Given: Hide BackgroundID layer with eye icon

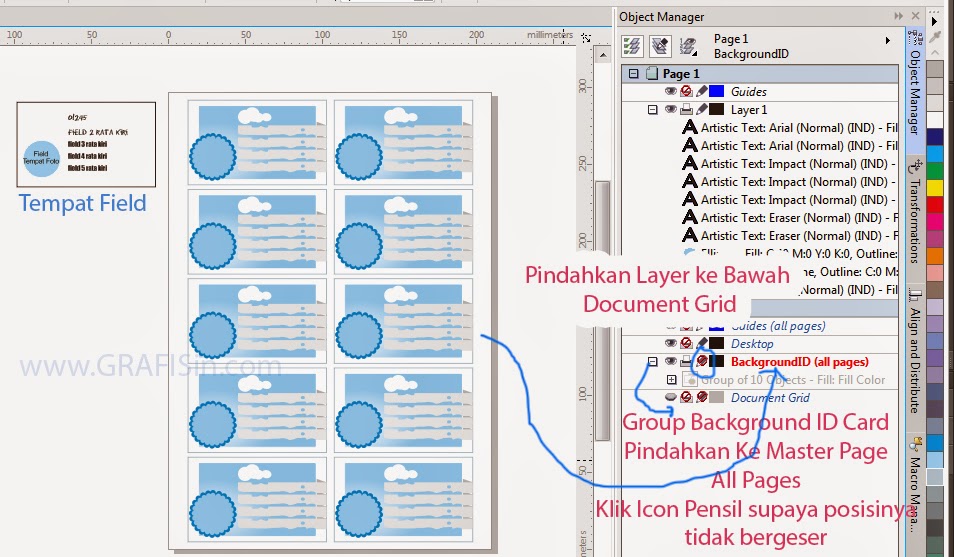Looking at the screenshot, I should coord(670,362).
